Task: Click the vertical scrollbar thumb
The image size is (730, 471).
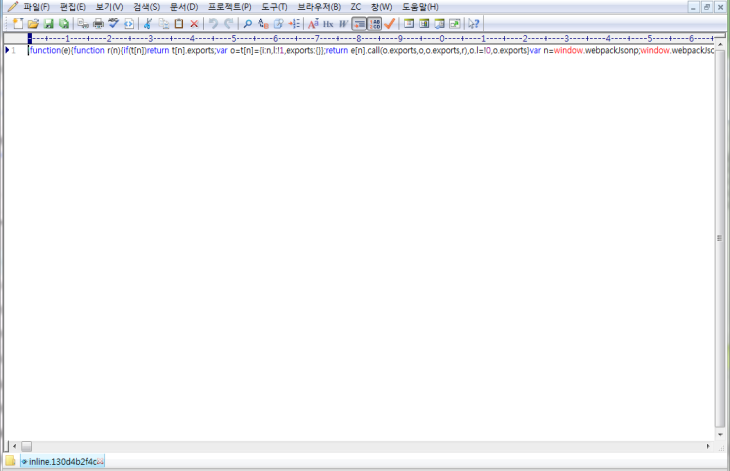Action: point(720,238)
